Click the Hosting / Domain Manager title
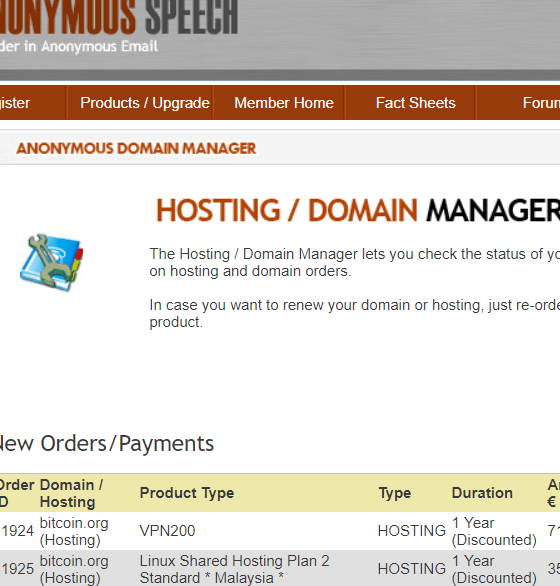The width and height of the screenshot is (560, 586). click(x=358, y=210)
